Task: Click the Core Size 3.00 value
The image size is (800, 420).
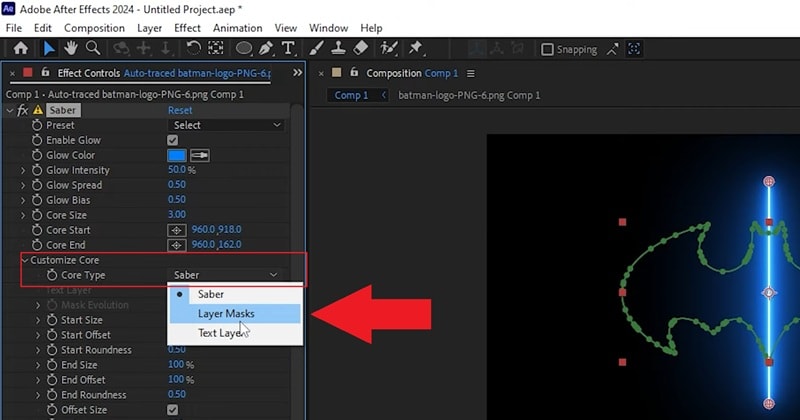Action: tap(177, 214)
